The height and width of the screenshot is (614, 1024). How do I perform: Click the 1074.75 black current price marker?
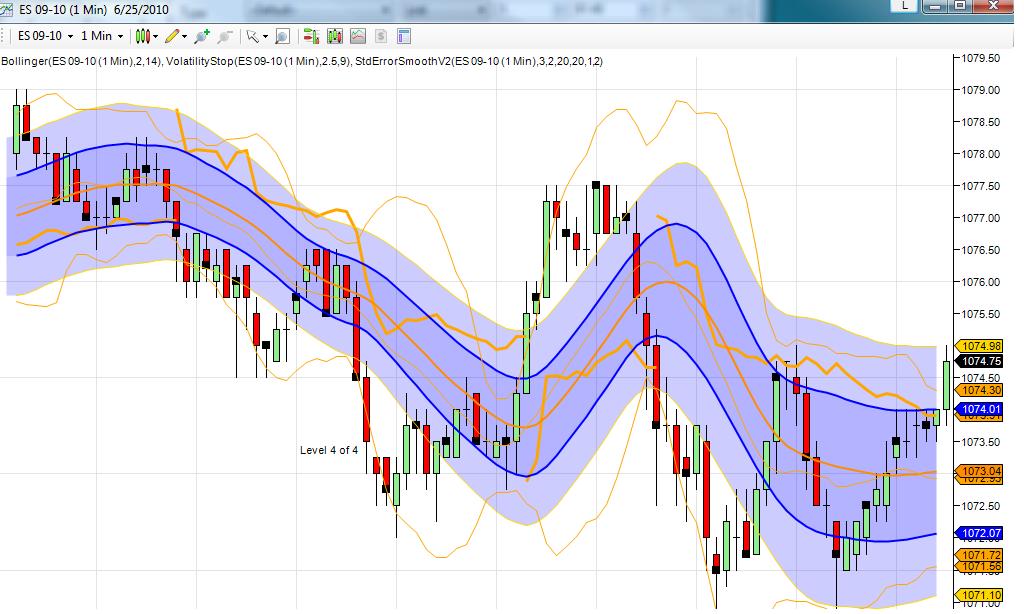click(978, 361)
